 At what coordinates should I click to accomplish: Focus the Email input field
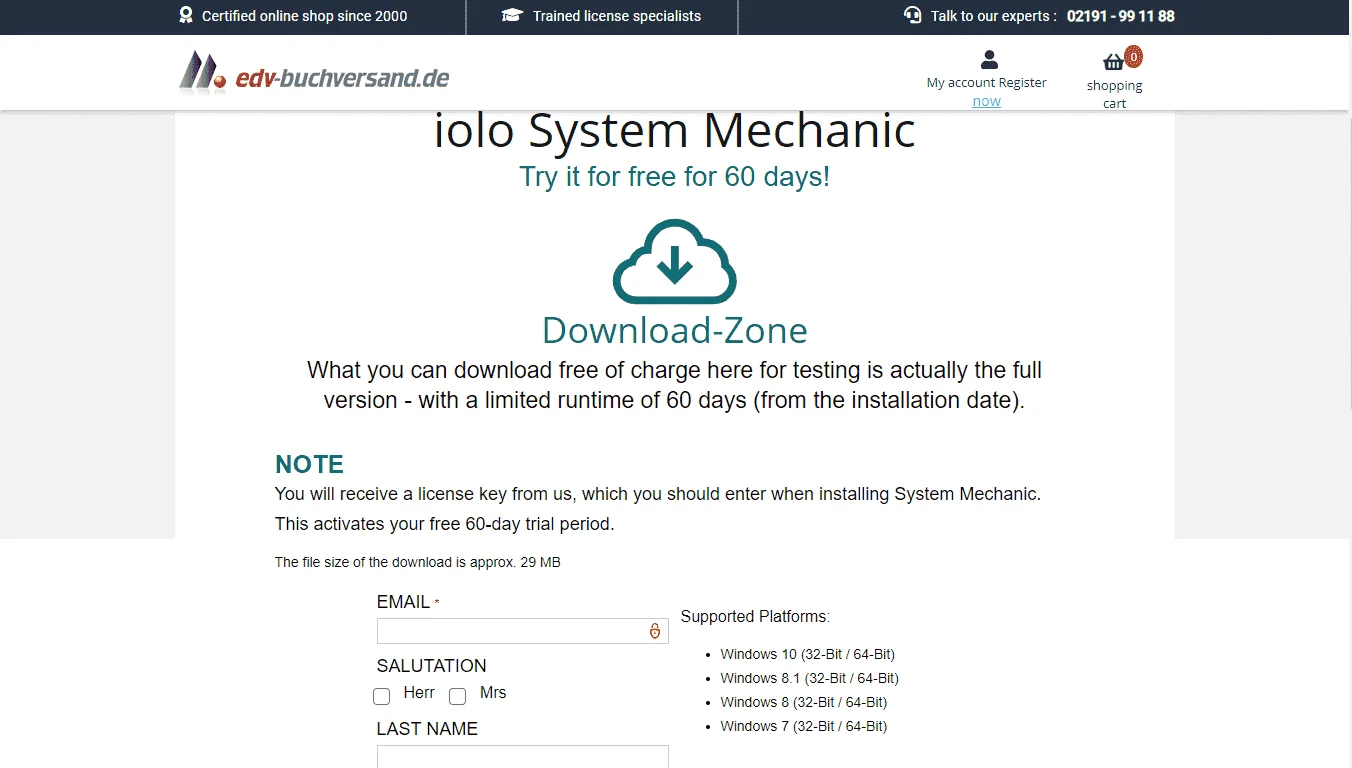(x=522, y=631)
